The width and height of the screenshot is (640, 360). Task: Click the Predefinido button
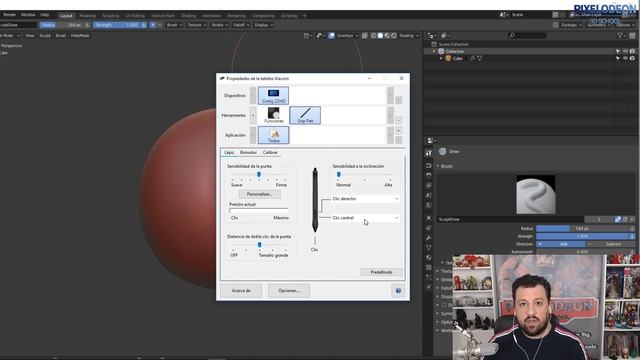click(x=381, y=272)
